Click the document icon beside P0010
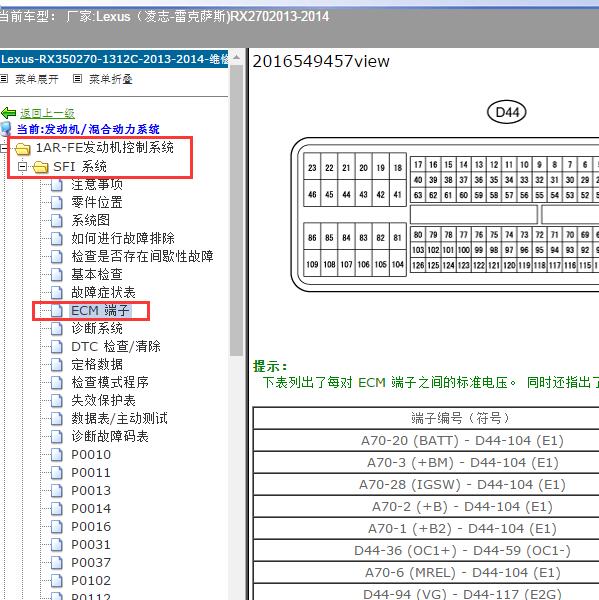The image size is (599, 600). pos(57,455)
